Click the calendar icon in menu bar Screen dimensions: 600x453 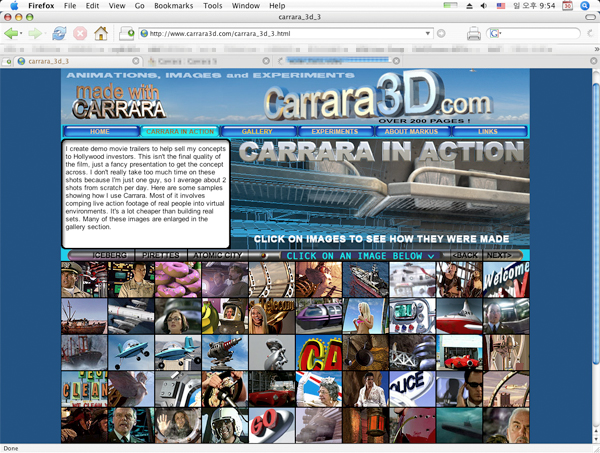point(567,6)
